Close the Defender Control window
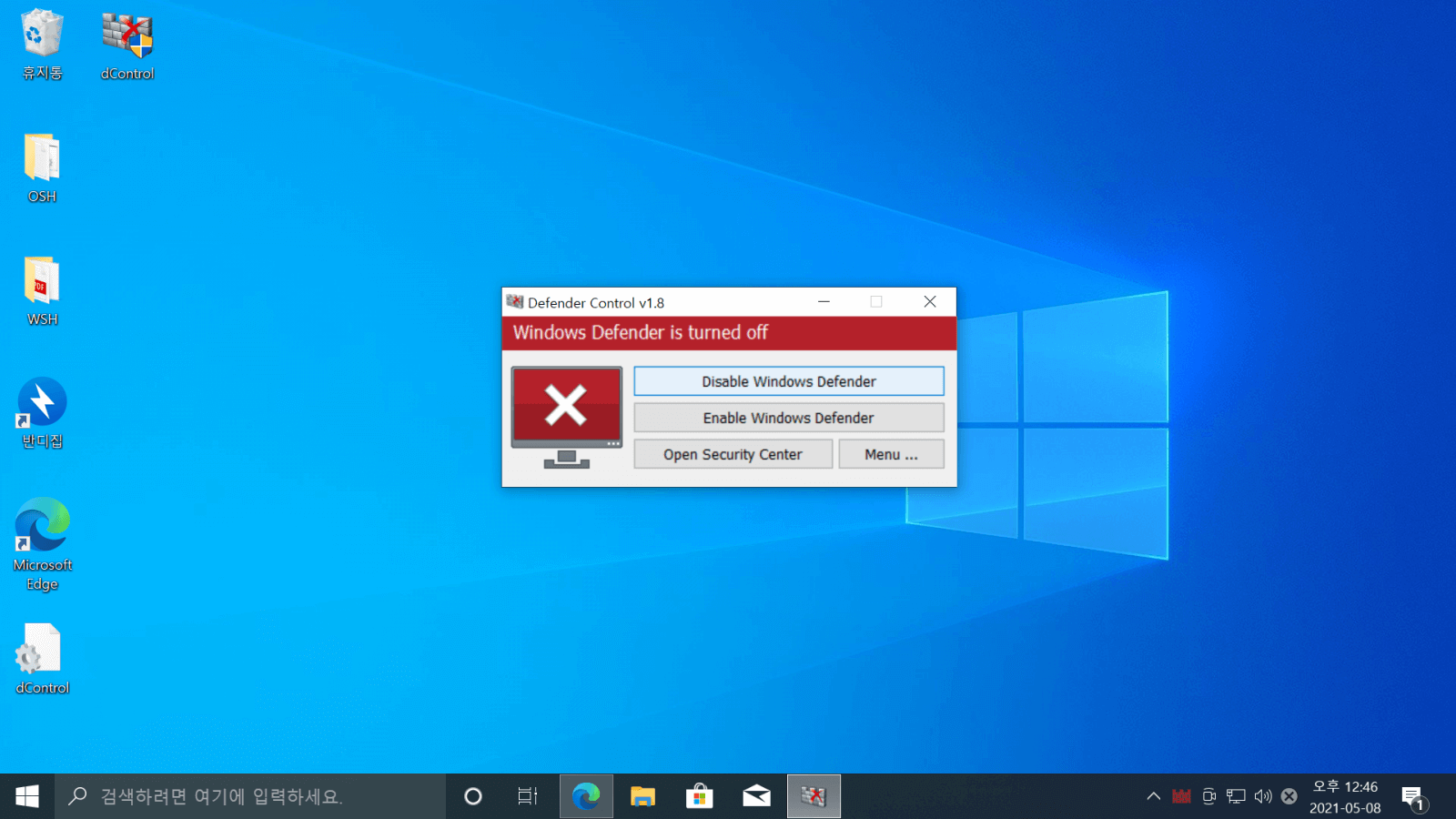The height and width of the screenshot is (819, 1456). (x=930, y=302)
